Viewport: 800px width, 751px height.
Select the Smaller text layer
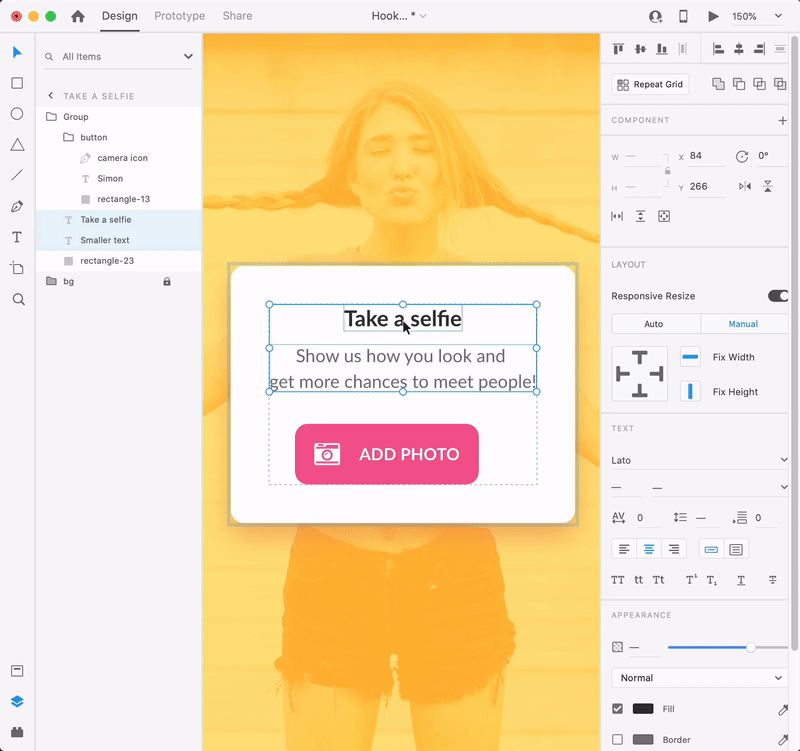click(119, 240)
